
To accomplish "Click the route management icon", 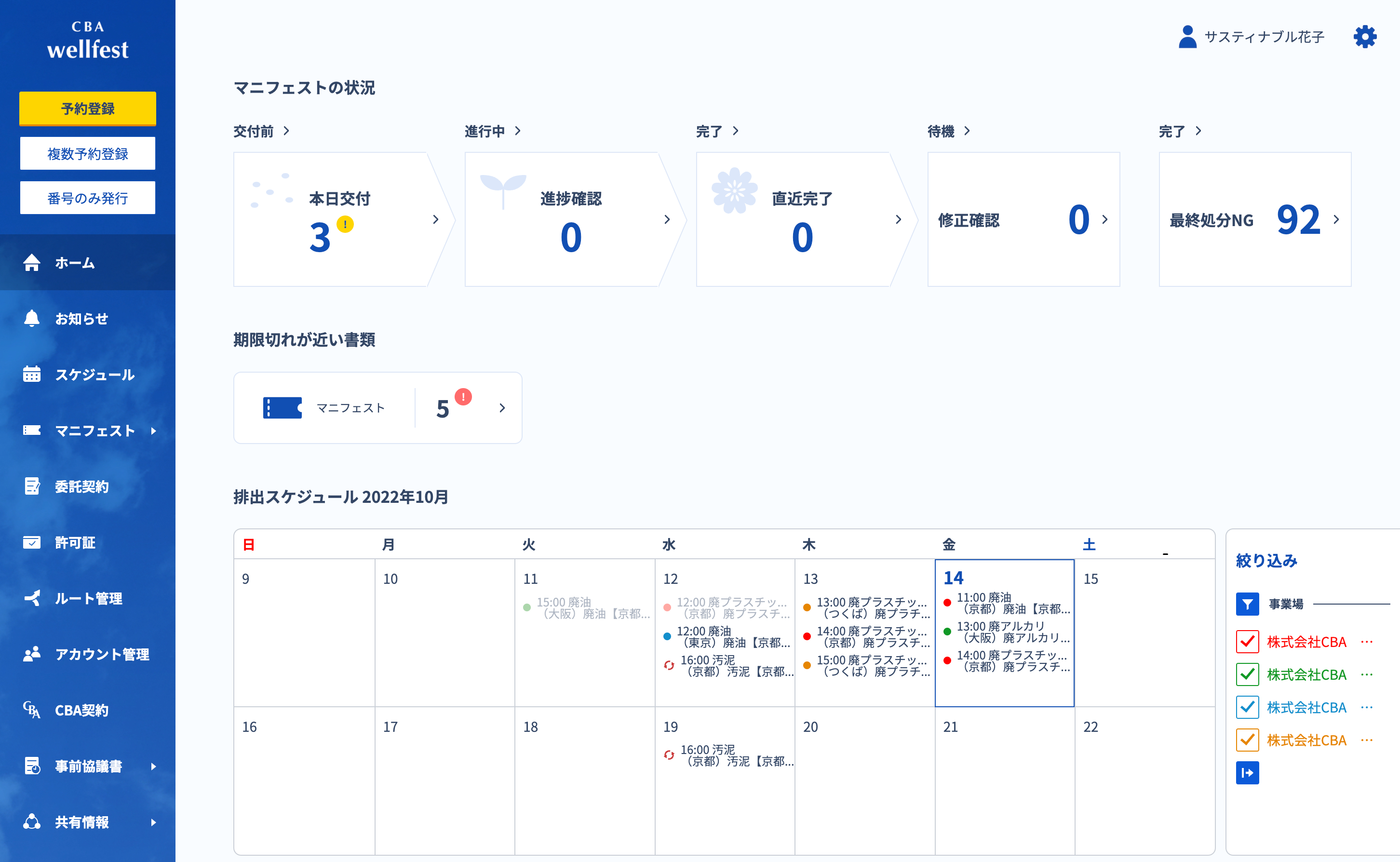I will (32, 597).
